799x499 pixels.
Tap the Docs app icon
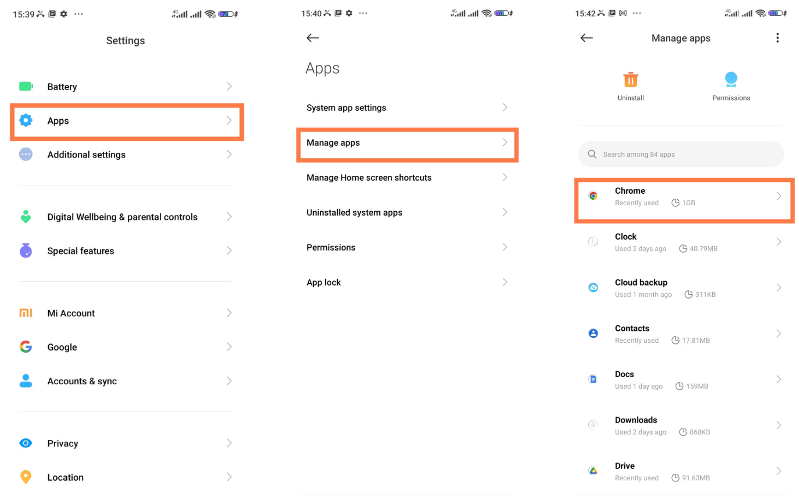593,379
